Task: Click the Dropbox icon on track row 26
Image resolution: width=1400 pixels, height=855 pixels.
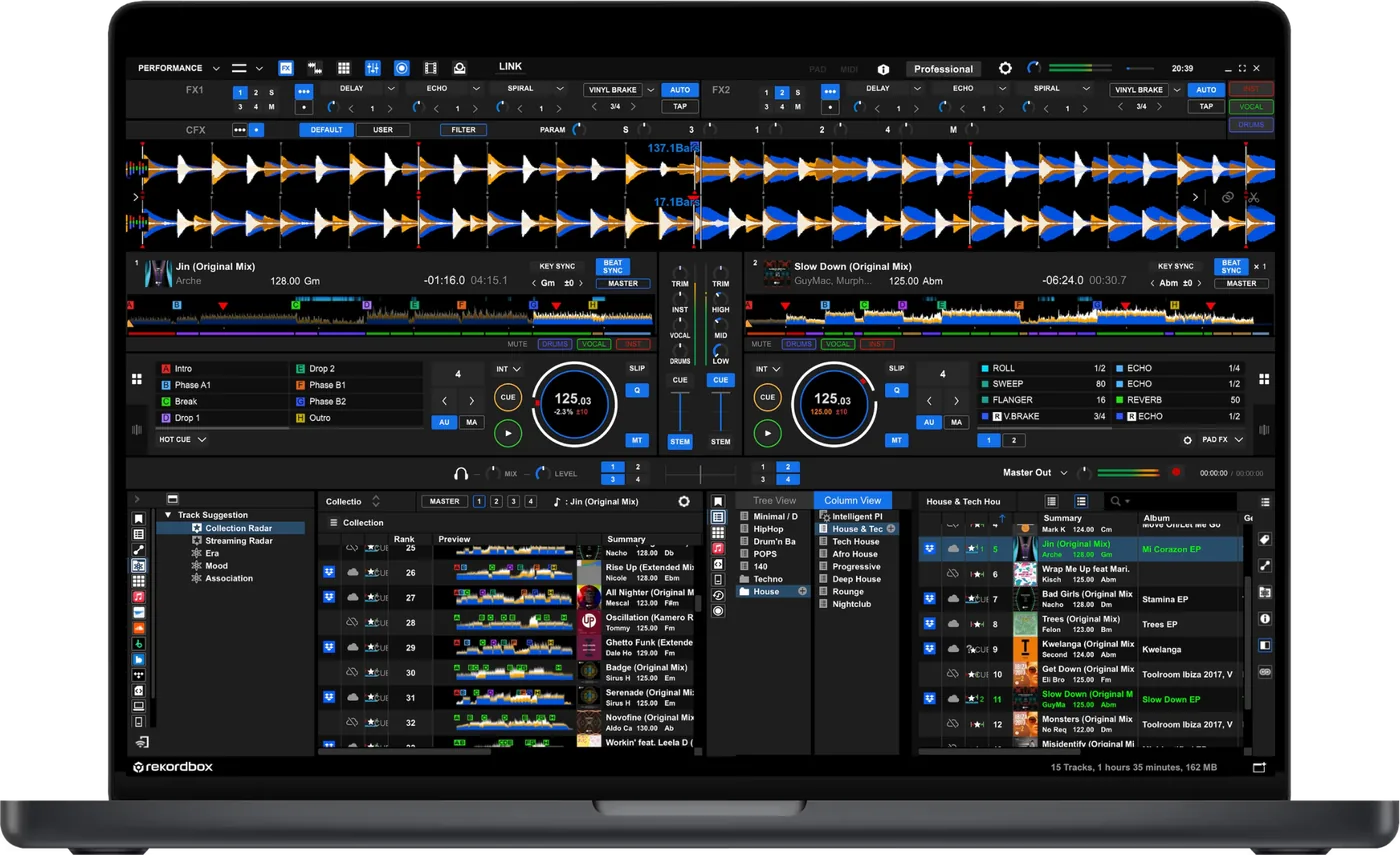Action: pos(329,572)
